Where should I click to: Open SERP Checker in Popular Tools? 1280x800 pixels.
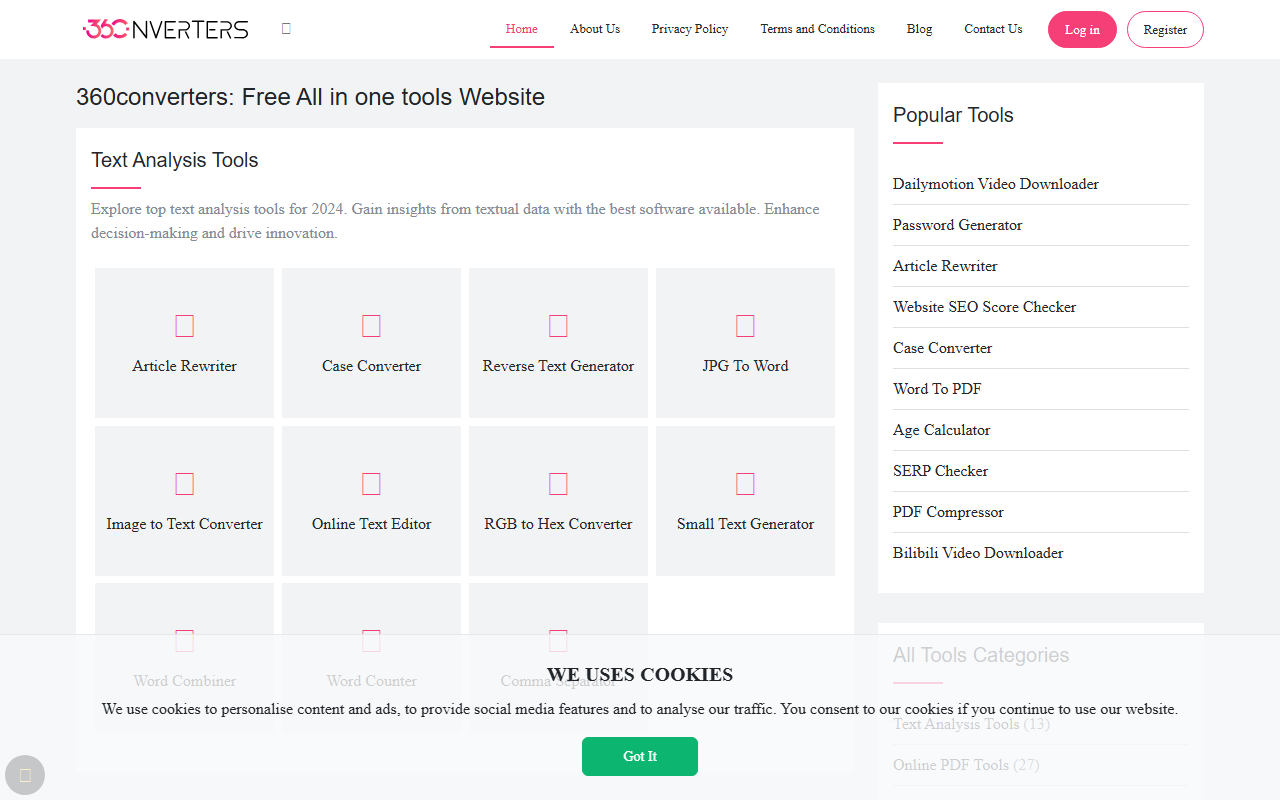coord(940,471)
